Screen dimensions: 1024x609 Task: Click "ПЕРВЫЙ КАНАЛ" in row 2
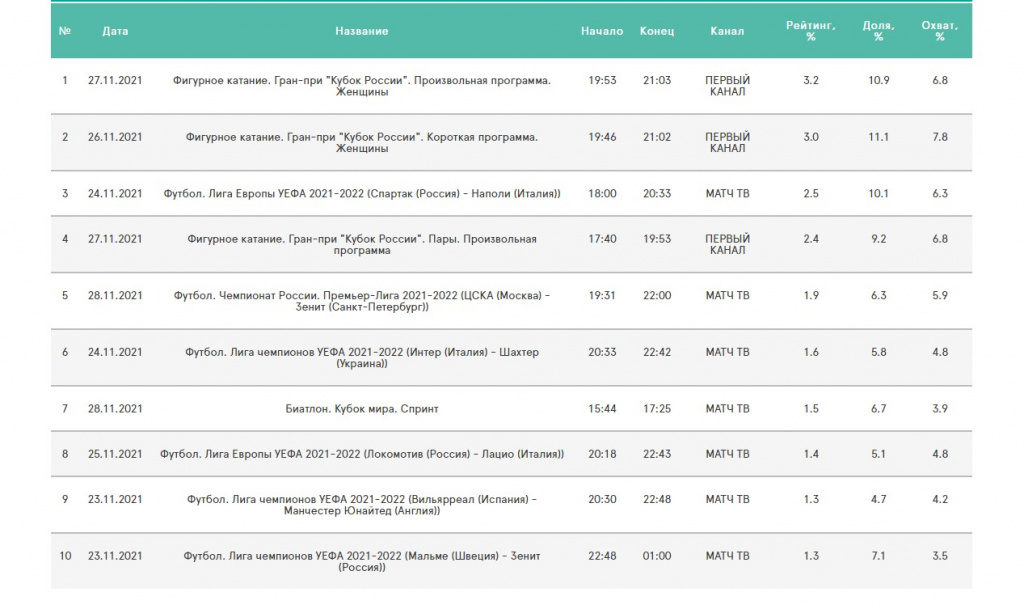pyautogui.click(x=727, y=142)
